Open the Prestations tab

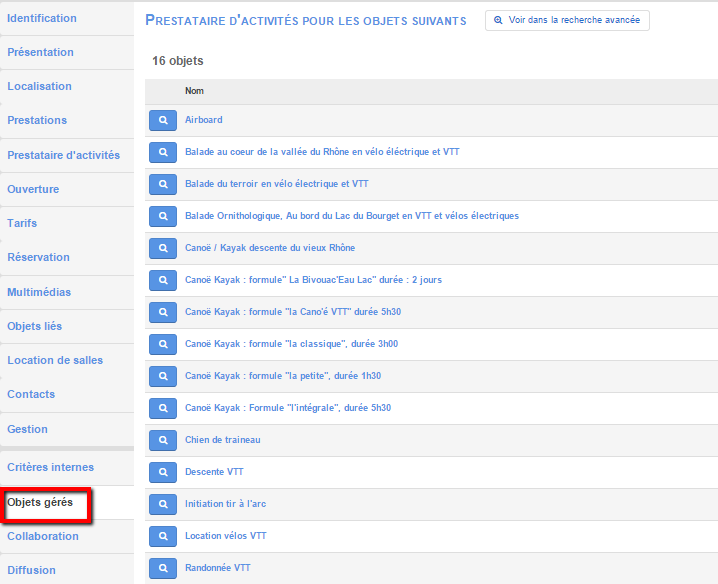pos(67,120)
